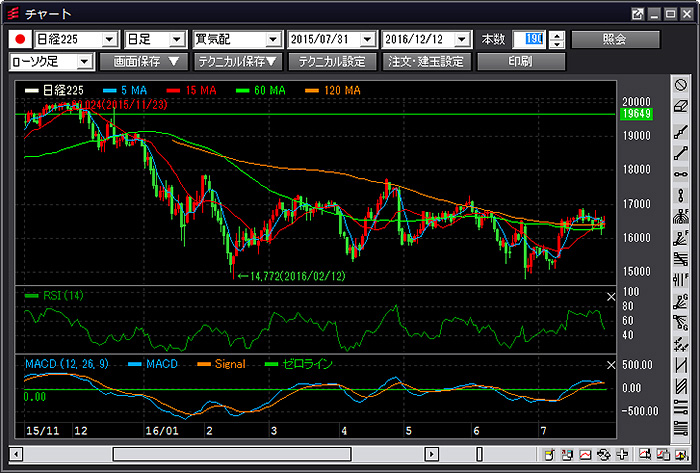Viewport: 700px width, 473px height.
Task: Open the 画面保存 dropdown button
Action: pos(146,62)
